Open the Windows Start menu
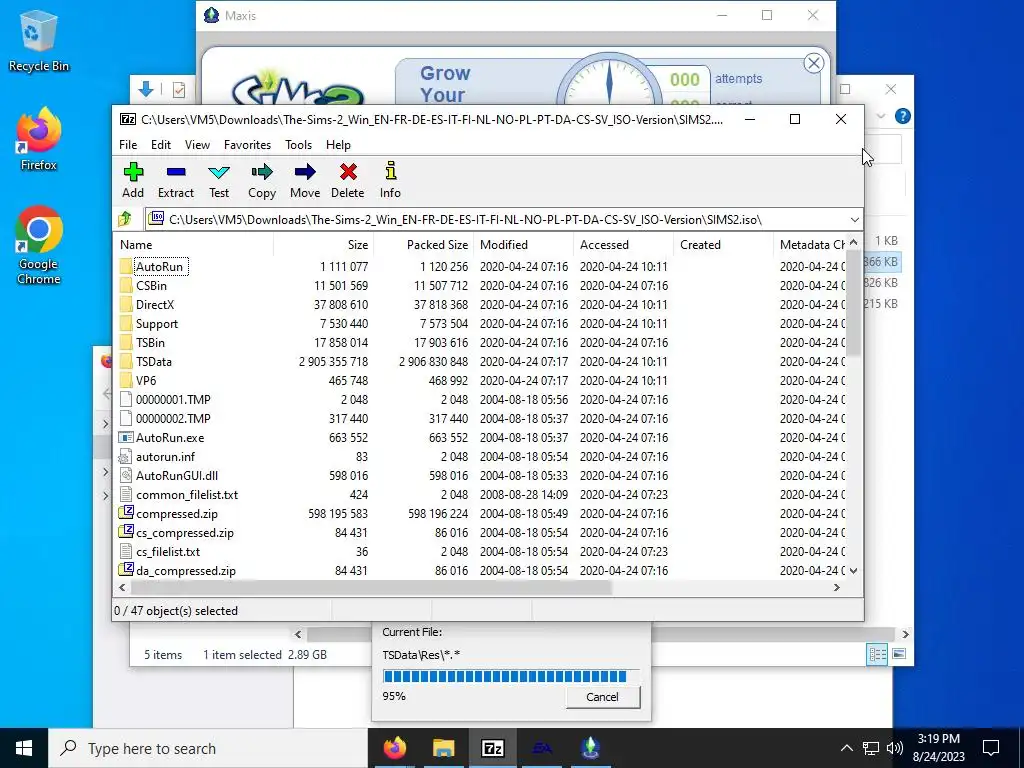The width and height of the screenshot is (1024, 768). tap(24, 748)
